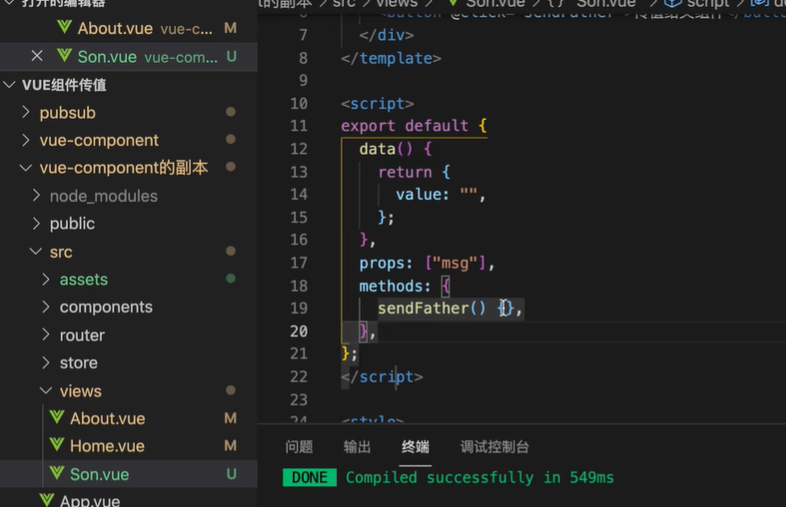Click the 'data() {' line
This screenshot has height=507, width=786.
pyautogui.click(x=396, y=148)
